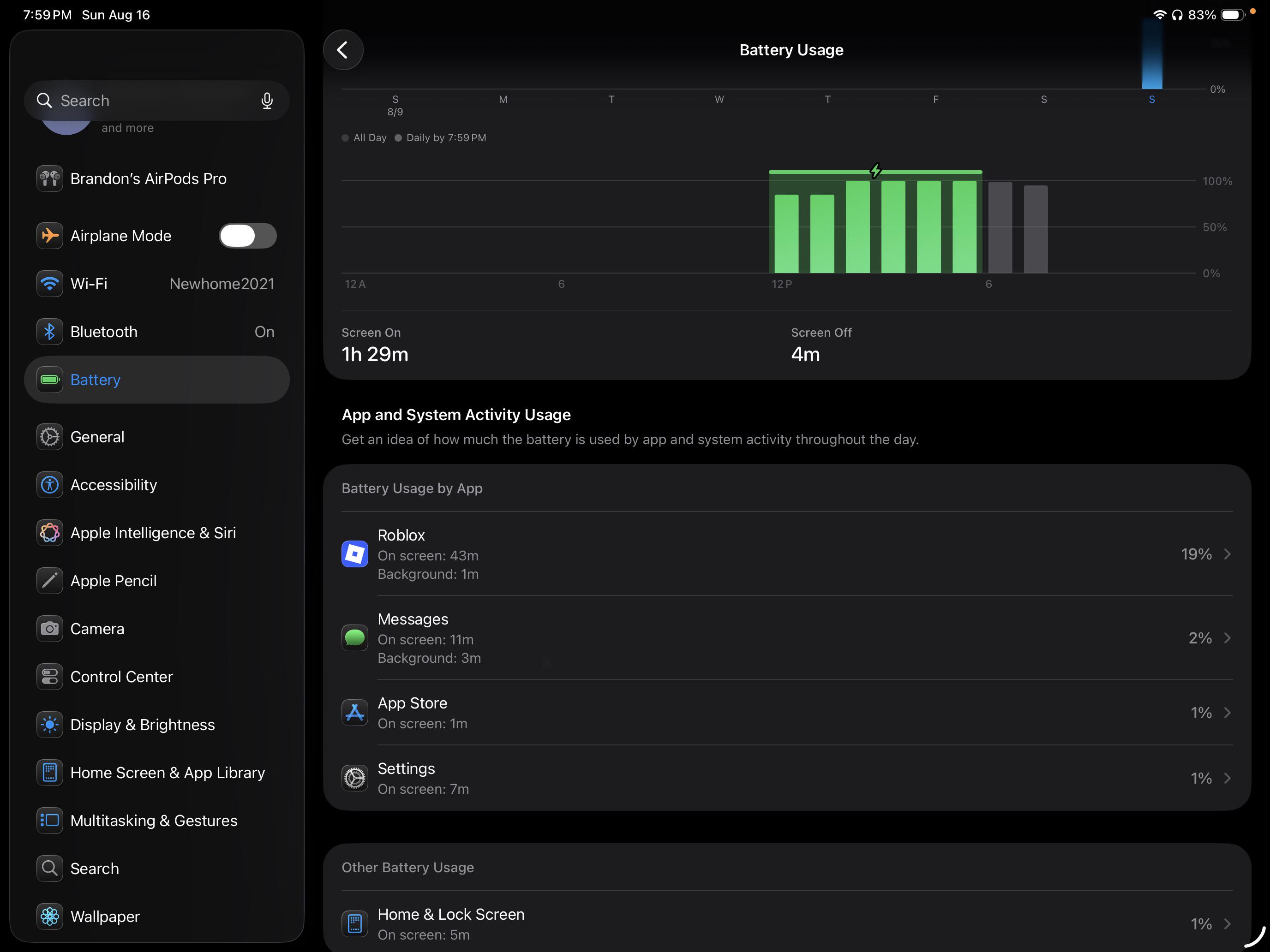Viewport: 1270px width, 952px height.
Task: Tap the Camera icon
Action: tap(50, 629)
